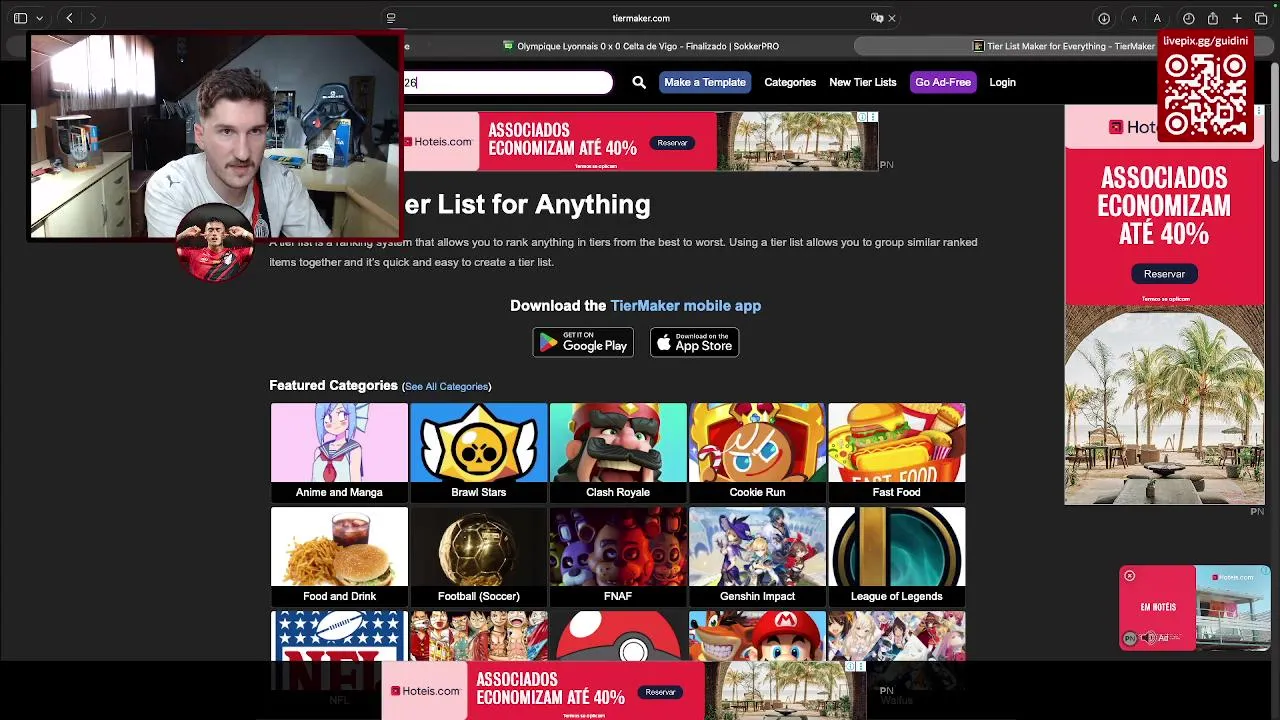
Task: Open the See All Categories link
Action: coord(446,387)
